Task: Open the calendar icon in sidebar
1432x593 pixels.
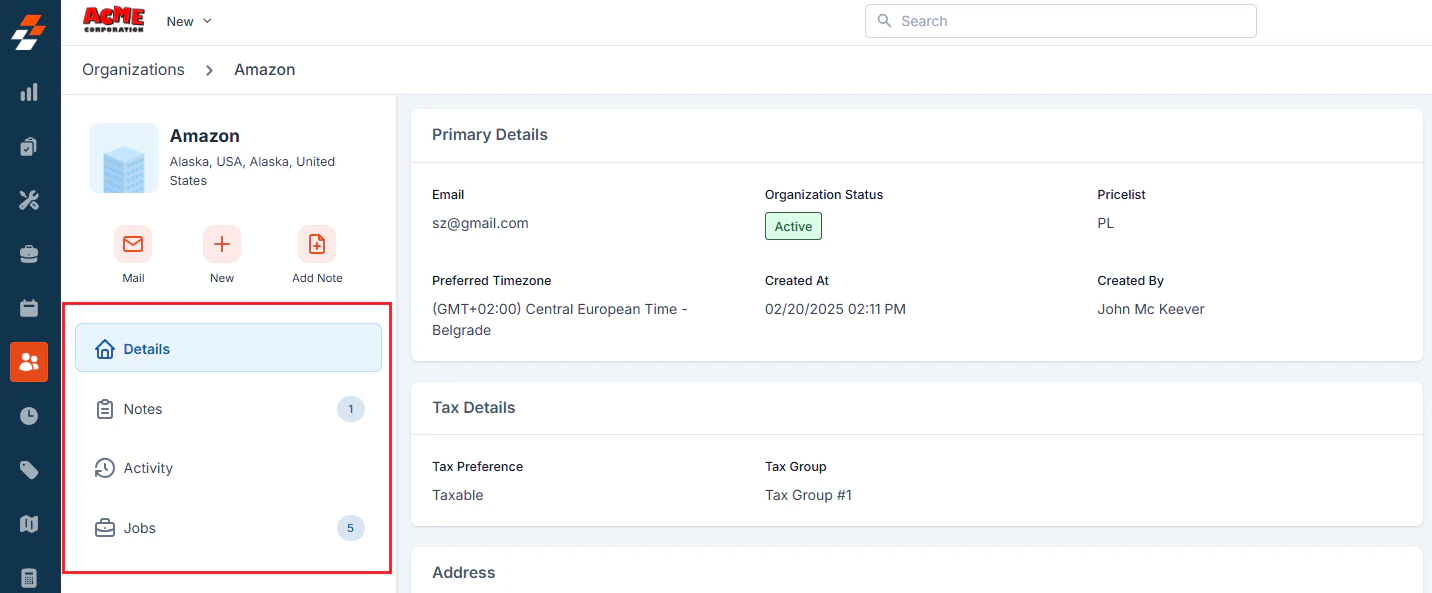Action: click(x=29, y=308)
